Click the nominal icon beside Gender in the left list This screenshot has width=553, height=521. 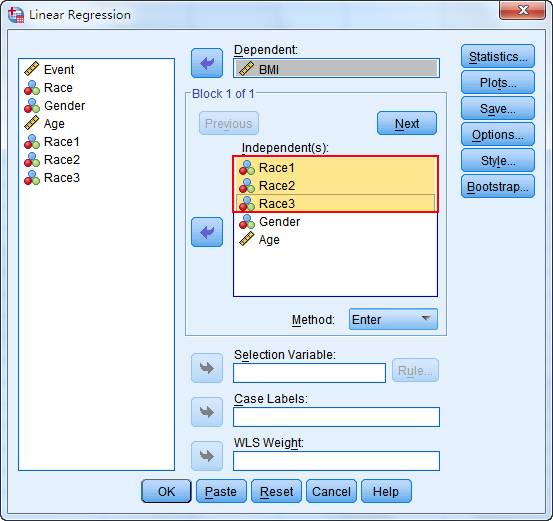(32, 105)
